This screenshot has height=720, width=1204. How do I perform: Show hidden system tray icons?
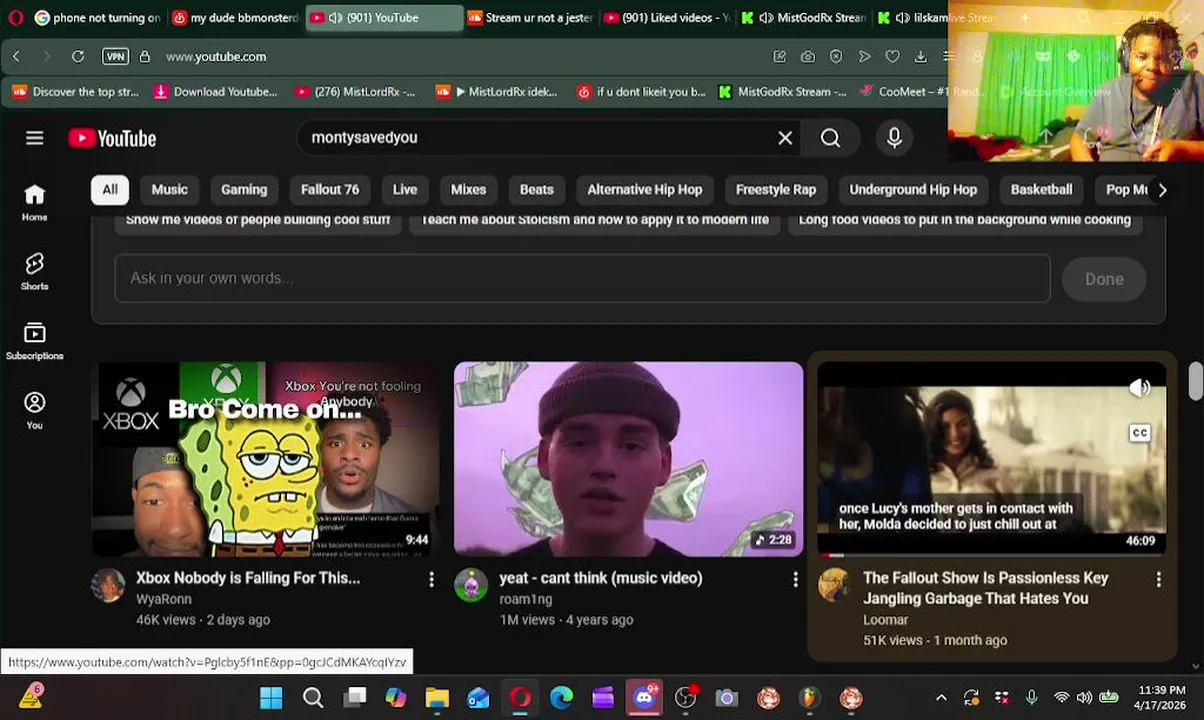tap(941, 698)
